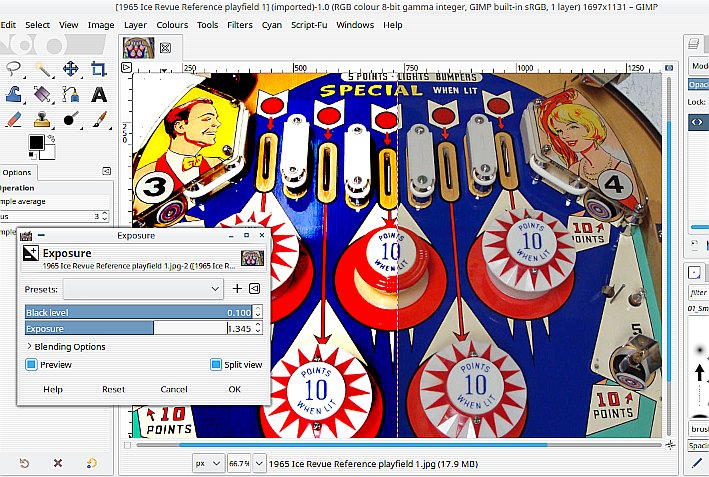Viewport: 709px width, 477px height.
Task: Open Exposure presets management menu icon
Action: coord(255,288)
